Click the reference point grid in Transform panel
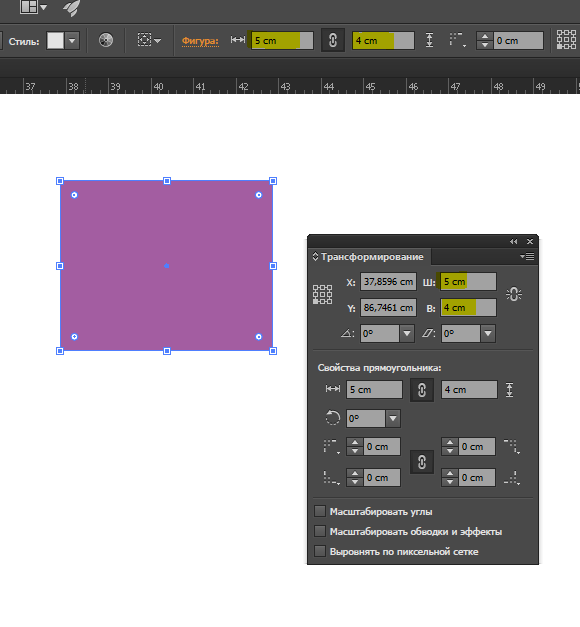Image resolution: width=580 pixels, height=627 pixels. pos(322,295)
